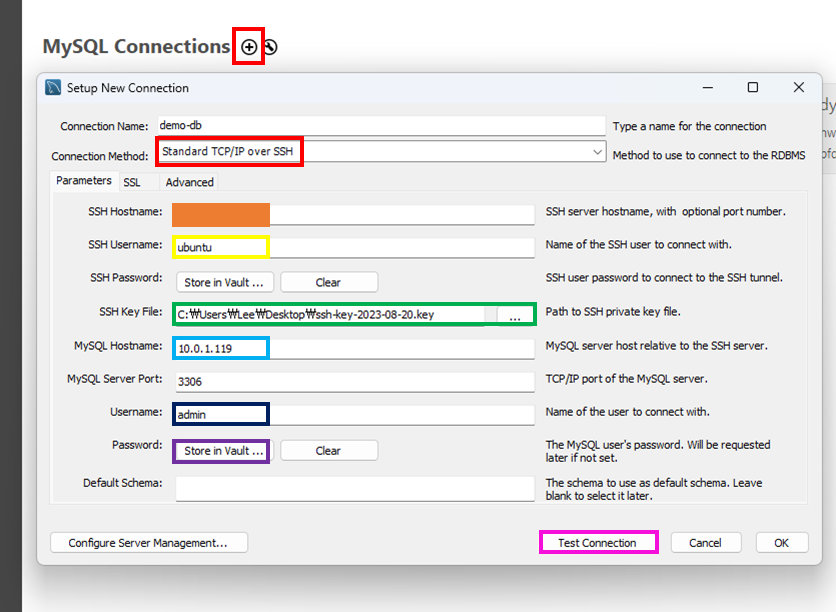Image resolution: width=836 pixels, height=612 pixels.
Task: Click the Connection Method label text
Action: pos(100,156)
